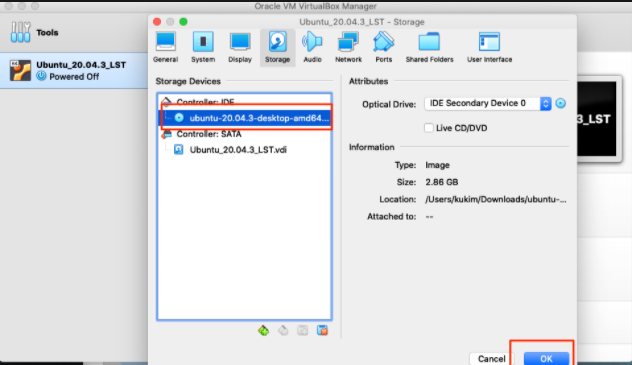The image size is (632, 365).
Task: Click the Controller: SATA icon
Action: [167, 134]
